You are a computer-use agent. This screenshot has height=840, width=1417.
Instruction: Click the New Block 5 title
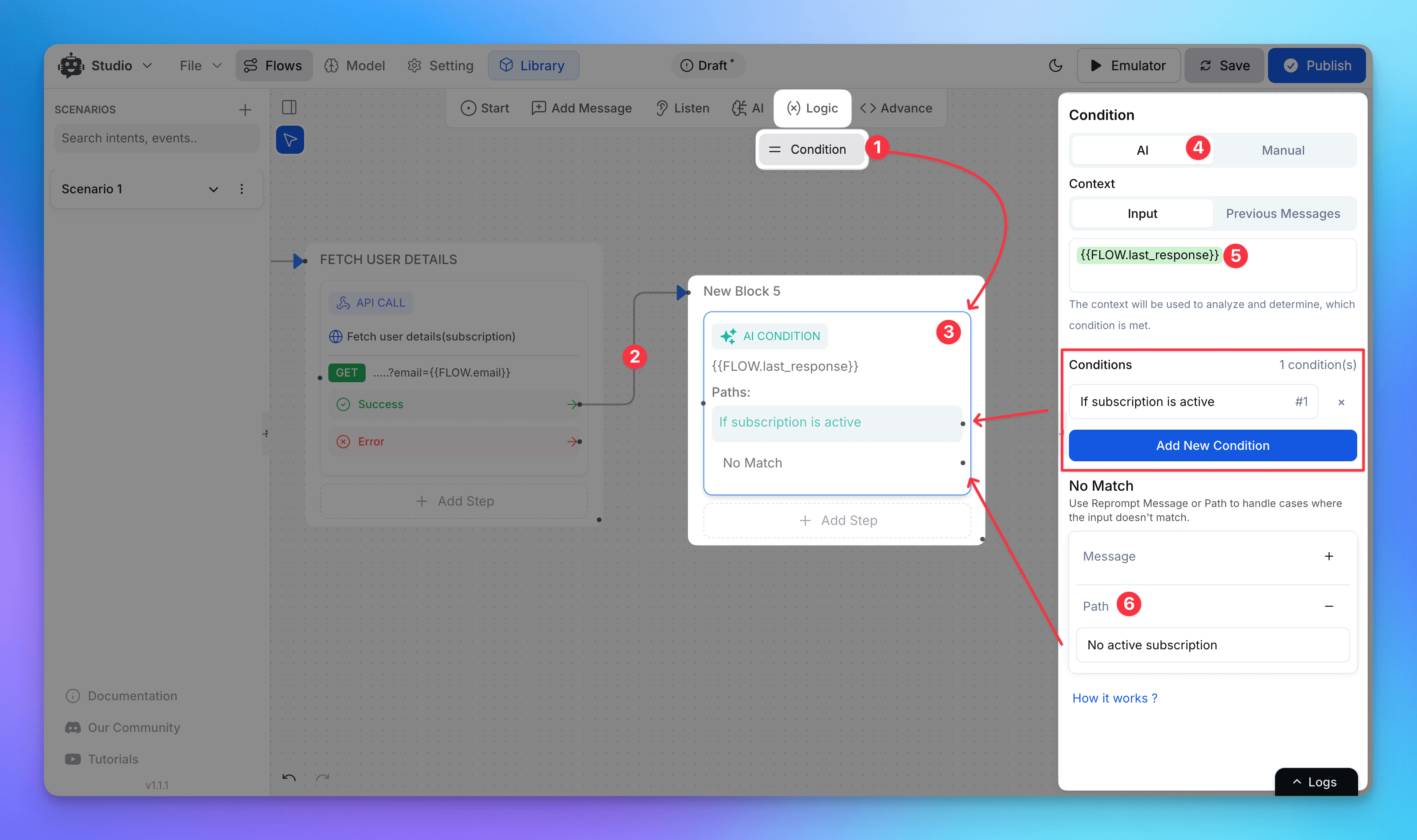point(741,291)
